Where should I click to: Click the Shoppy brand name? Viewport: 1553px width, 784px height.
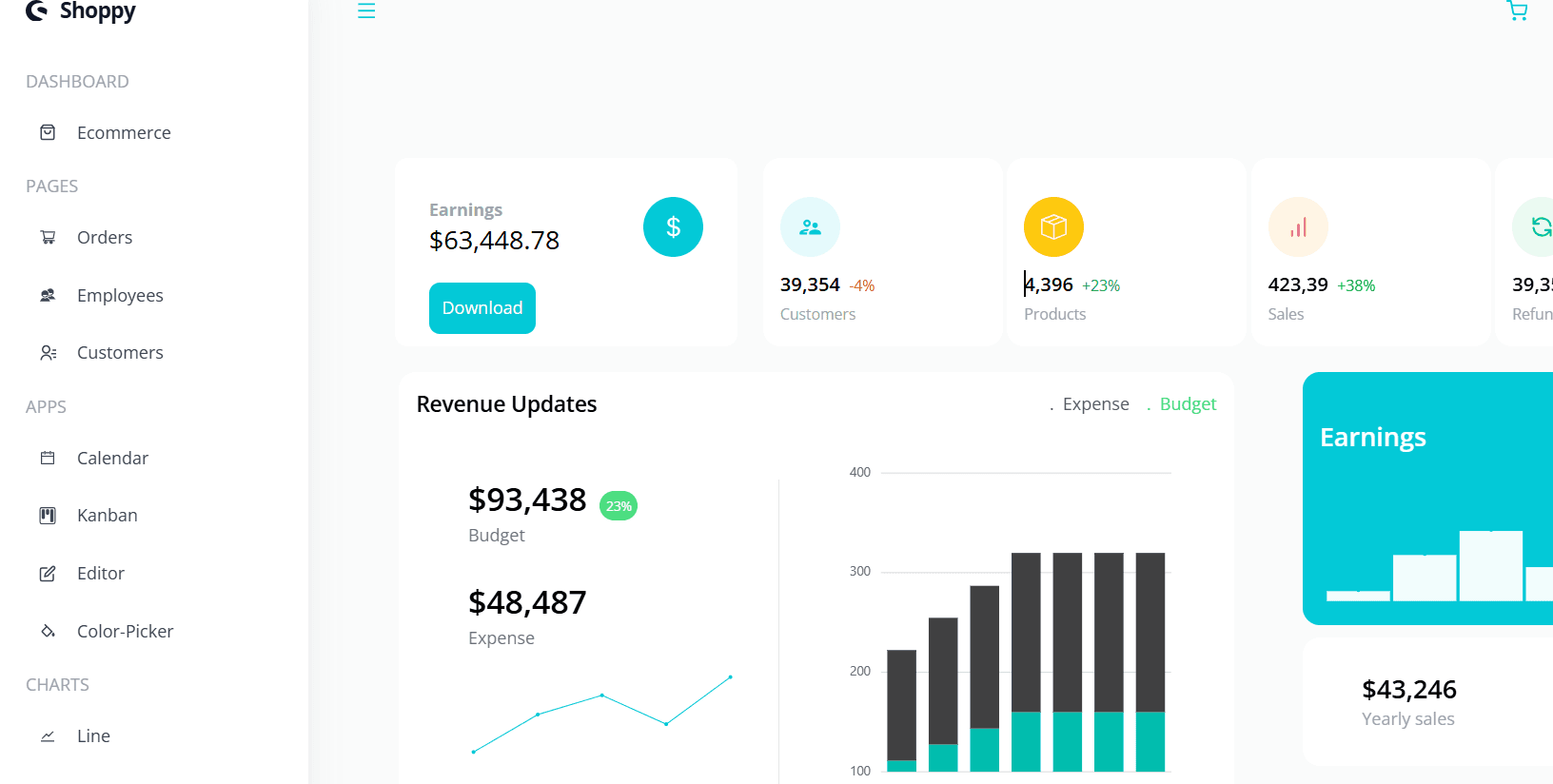click(x=97, y=10)
